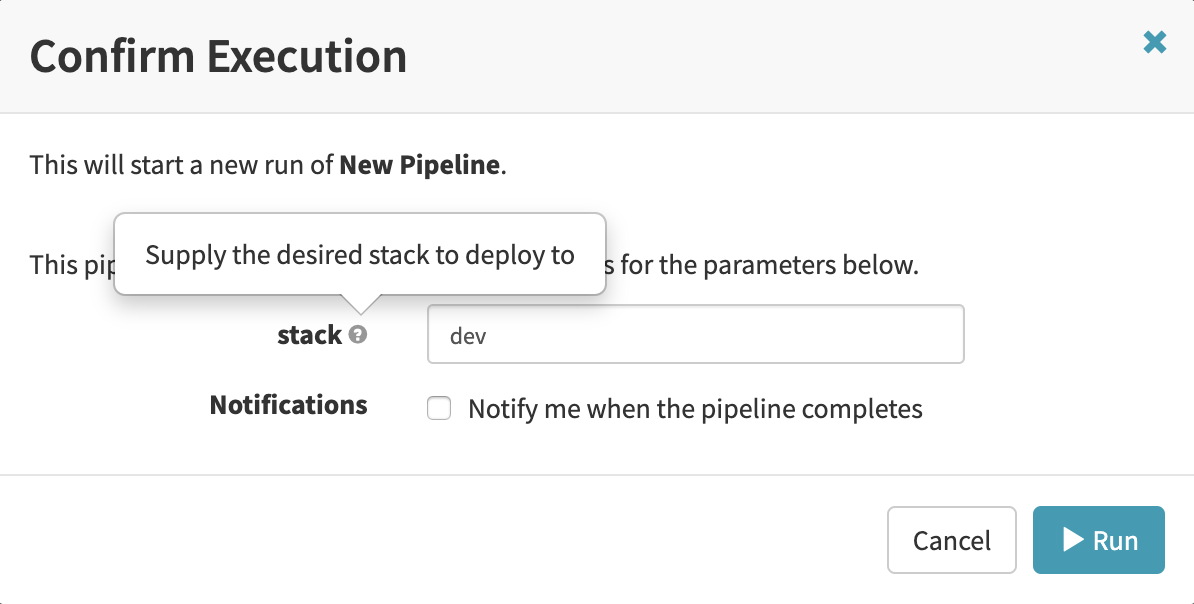Click the 'Supply the desired stack' tooltip
The height and width of the screenshot is (604, 1194).
coord(360,254)
